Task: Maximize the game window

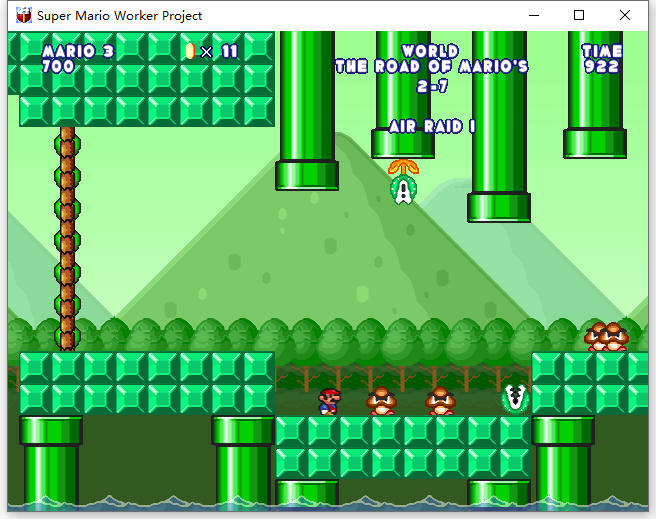Action: tap(579, 15)
